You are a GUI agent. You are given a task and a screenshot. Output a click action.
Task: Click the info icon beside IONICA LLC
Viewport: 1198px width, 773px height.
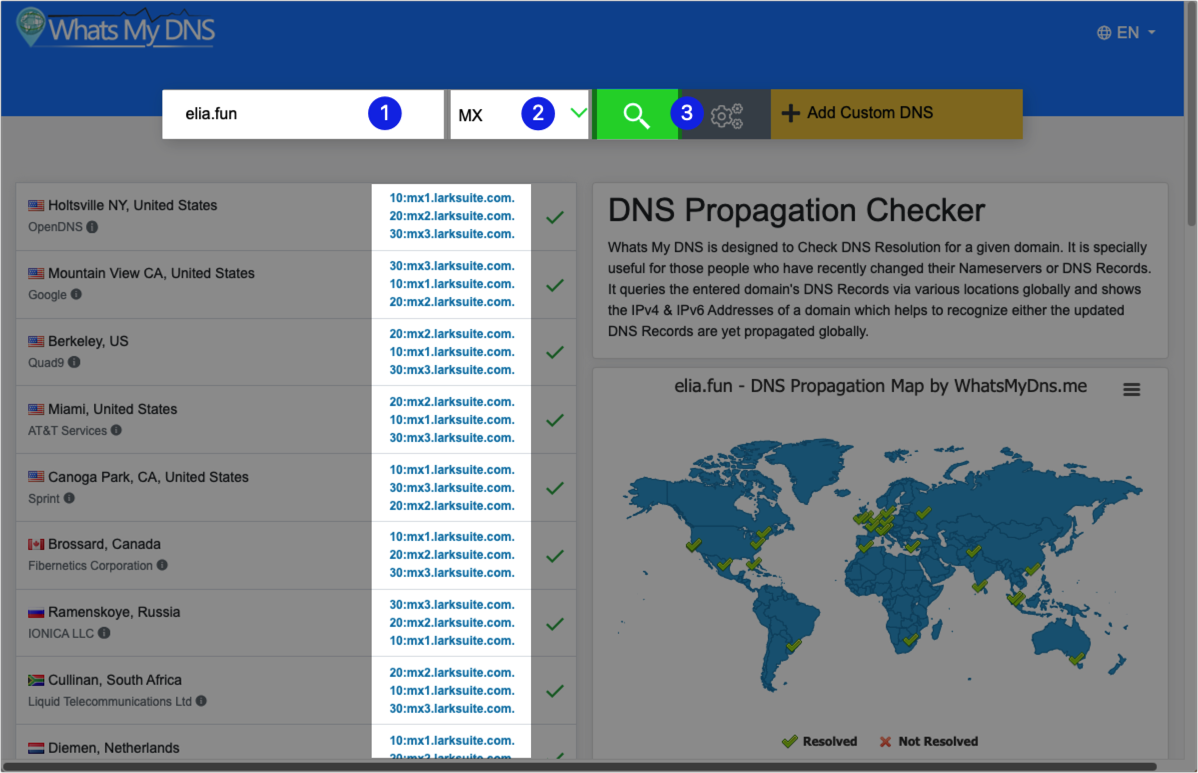coord(104,633)
